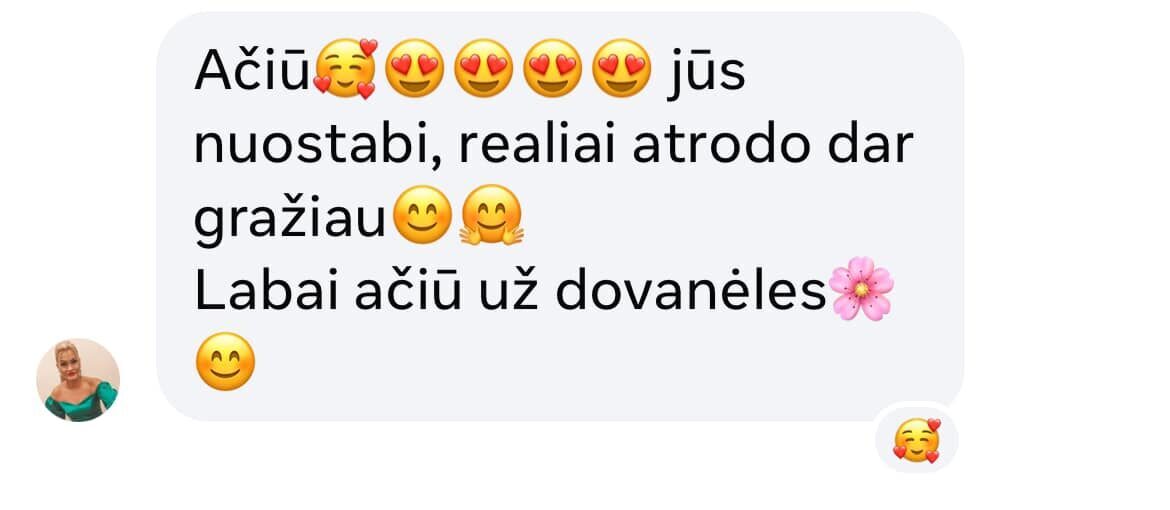Image resolution: width=1170 pixels, height=510 pixels.
Task: Click the smiling emoji on the last line
Action: (225, 362)
